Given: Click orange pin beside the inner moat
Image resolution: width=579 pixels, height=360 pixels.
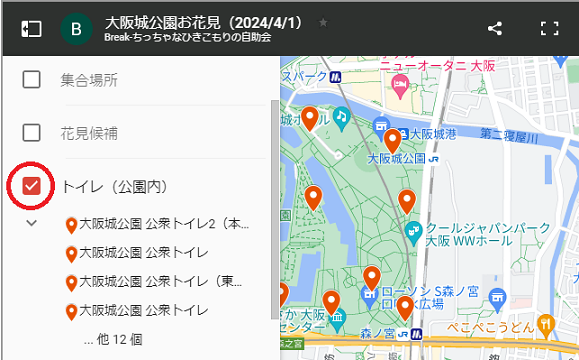Looking at the screenshot, I should coord(314,197).
